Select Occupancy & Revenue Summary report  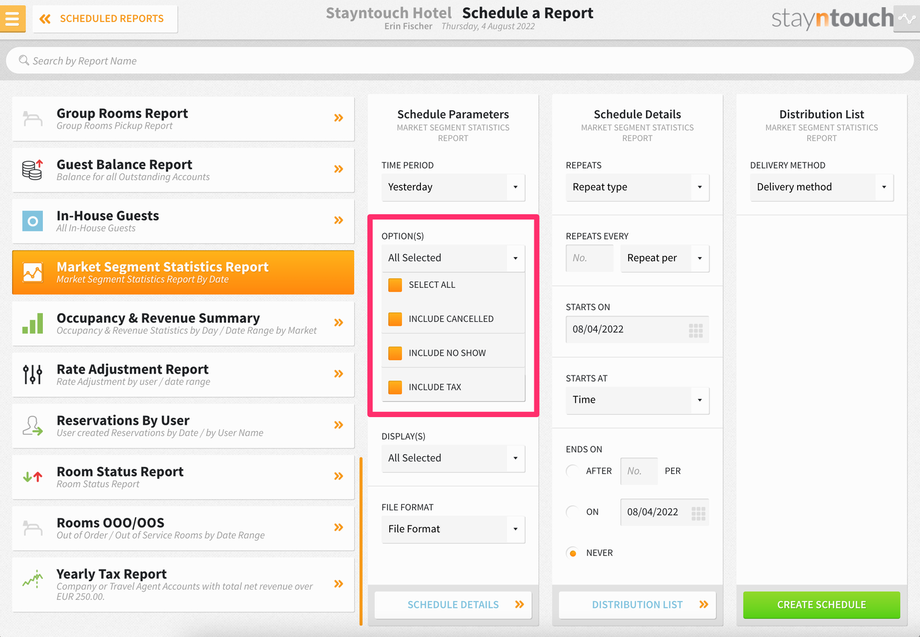coord(183,323)
